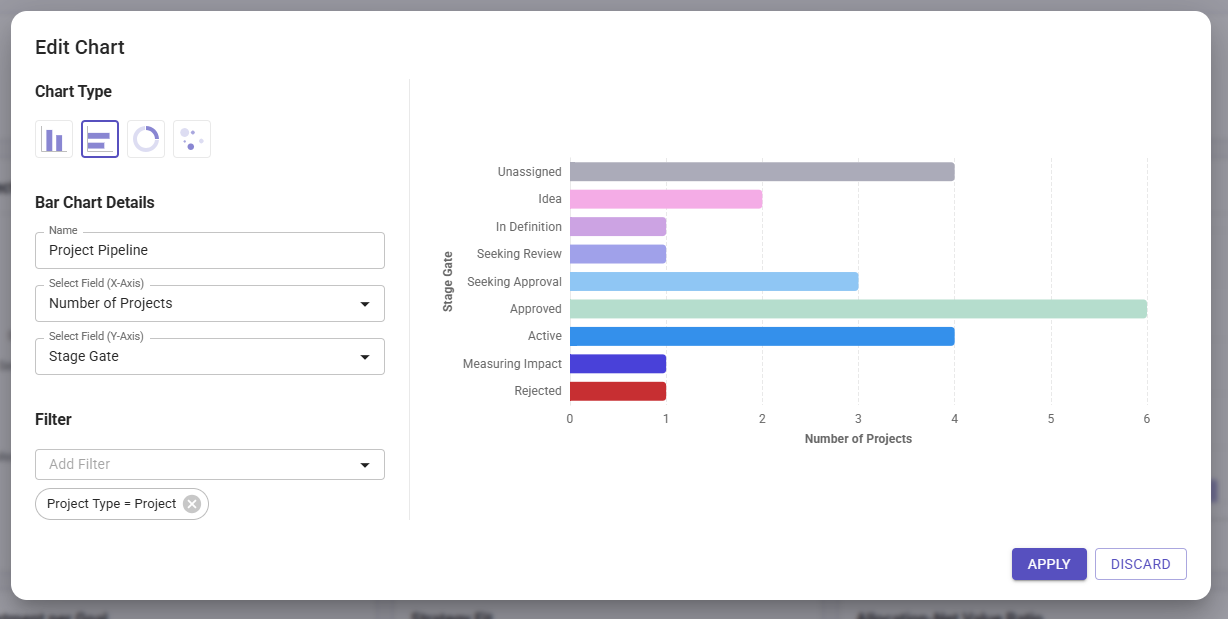Click the Chart Type heading
This screenshot has width=1228, height=619.
(73, 92)
